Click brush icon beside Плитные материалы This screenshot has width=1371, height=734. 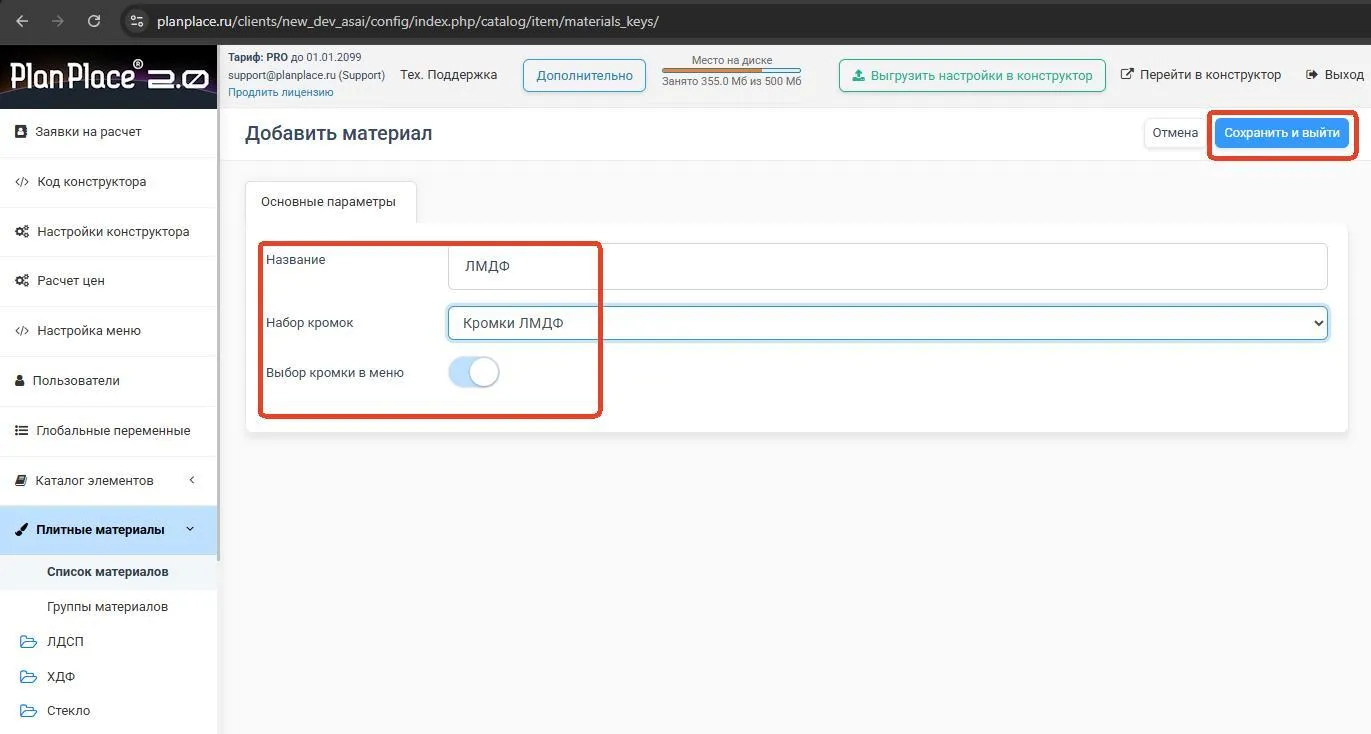22,530
